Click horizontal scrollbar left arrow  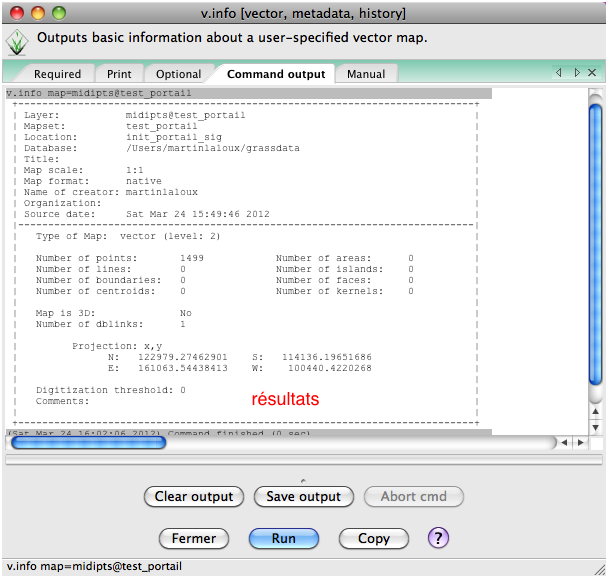565,442
